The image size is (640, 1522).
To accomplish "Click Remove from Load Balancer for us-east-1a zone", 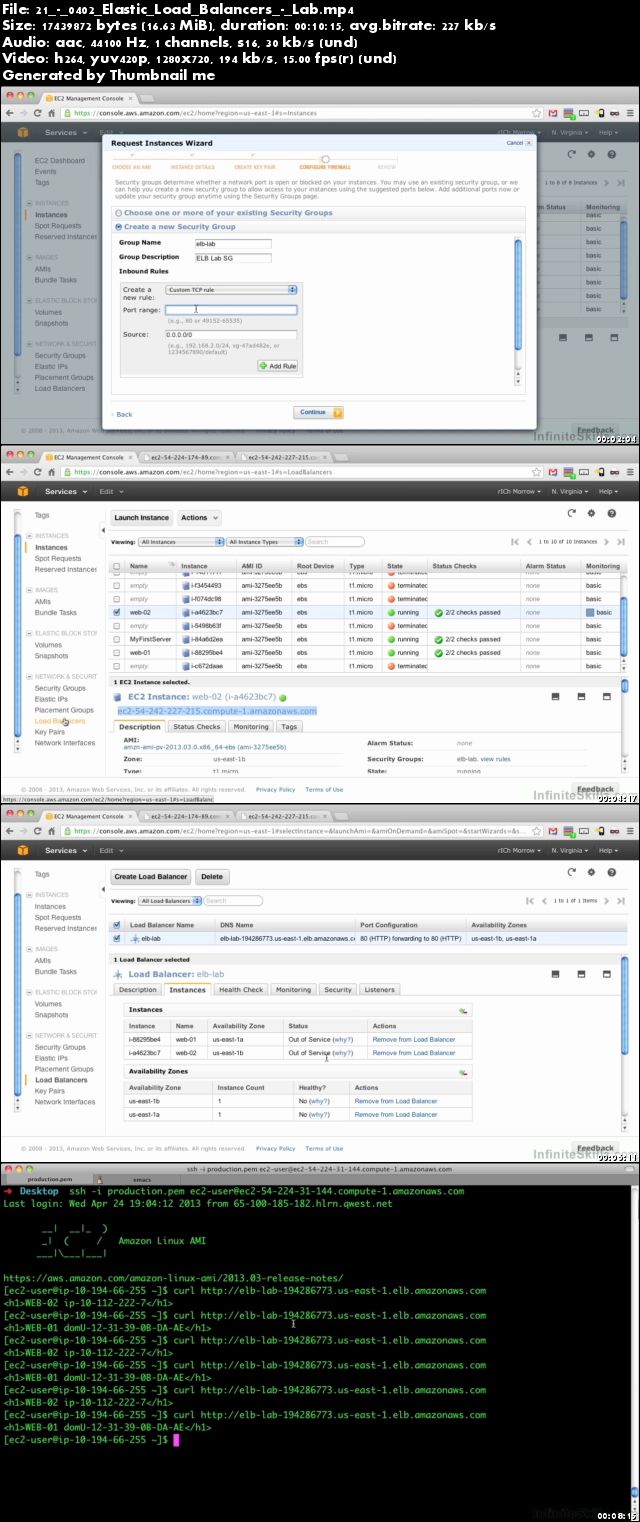I will 396,1114.
